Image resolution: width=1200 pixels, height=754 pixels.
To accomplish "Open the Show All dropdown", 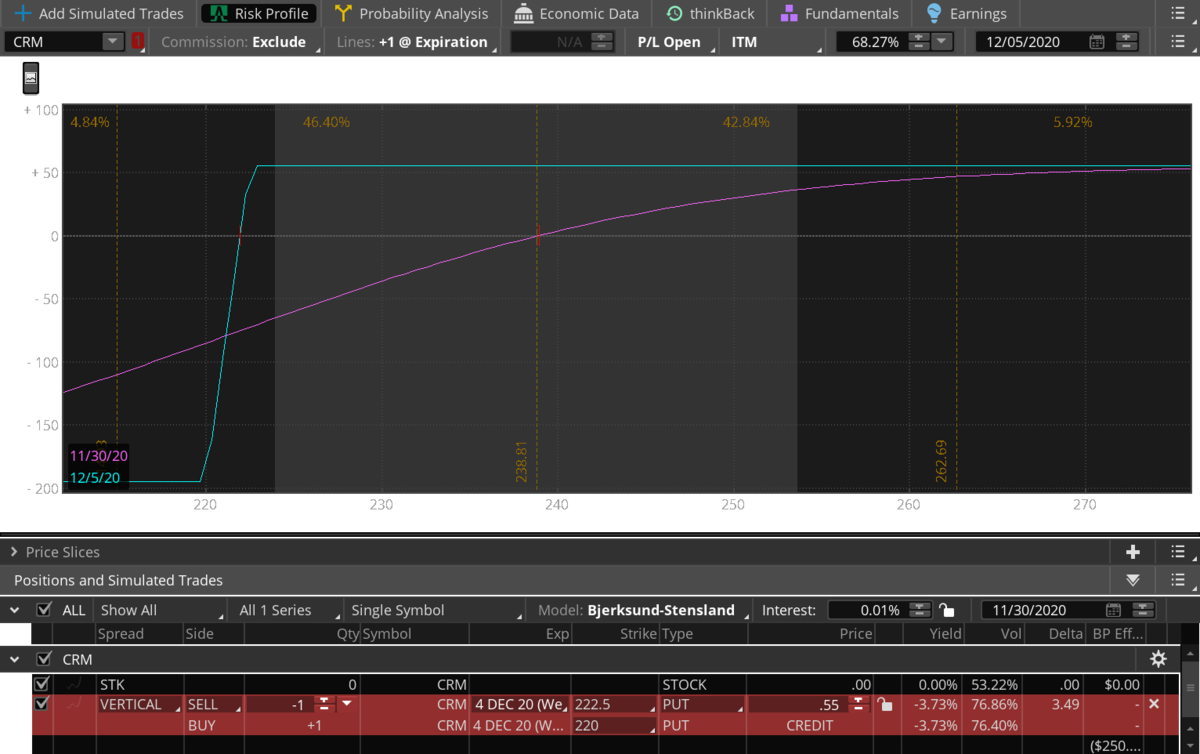I will coord(161,610).
